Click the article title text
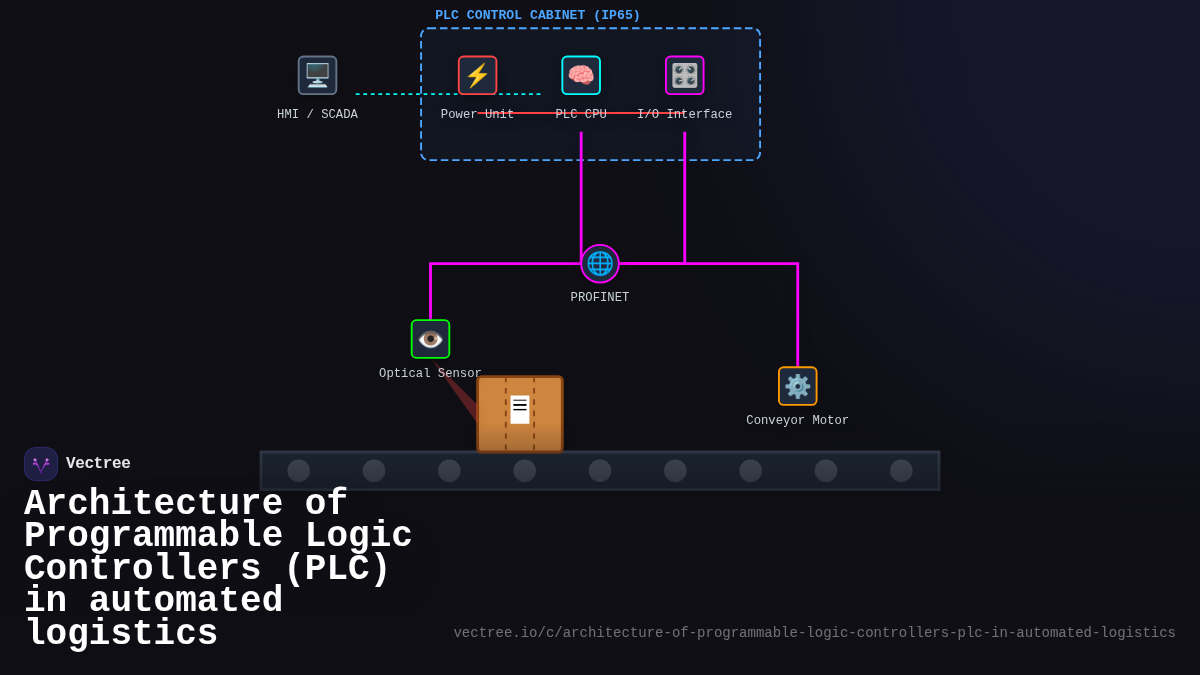Screen dimensions: 1200x675 coord(218,567)
